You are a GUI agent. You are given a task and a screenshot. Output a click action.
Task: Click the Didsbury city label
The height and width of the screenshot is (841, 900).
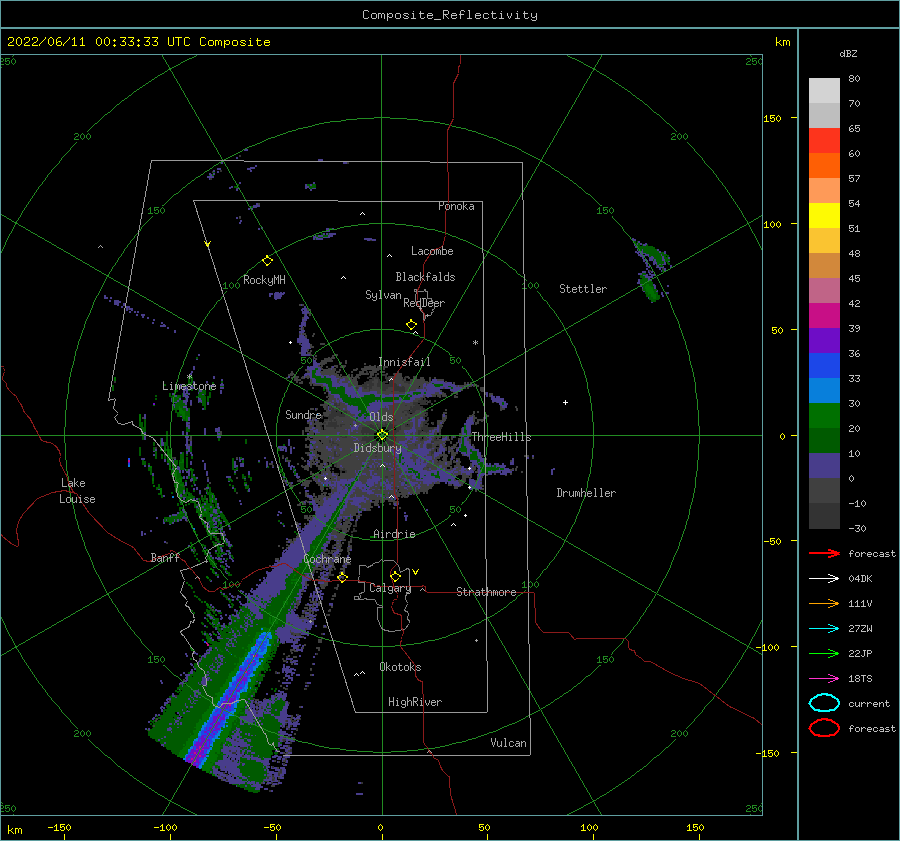[x=377, y=448]
